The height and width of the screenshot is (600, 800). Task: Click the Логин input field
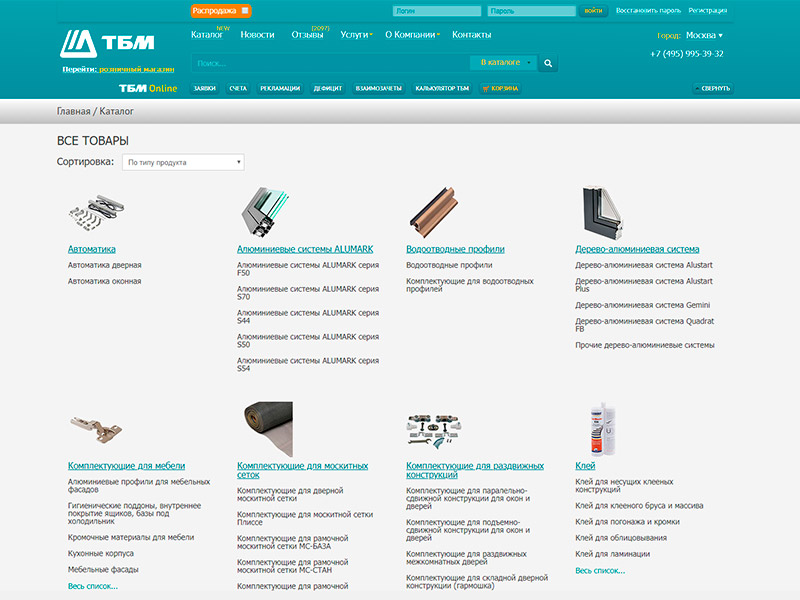[x=437, y=11]
